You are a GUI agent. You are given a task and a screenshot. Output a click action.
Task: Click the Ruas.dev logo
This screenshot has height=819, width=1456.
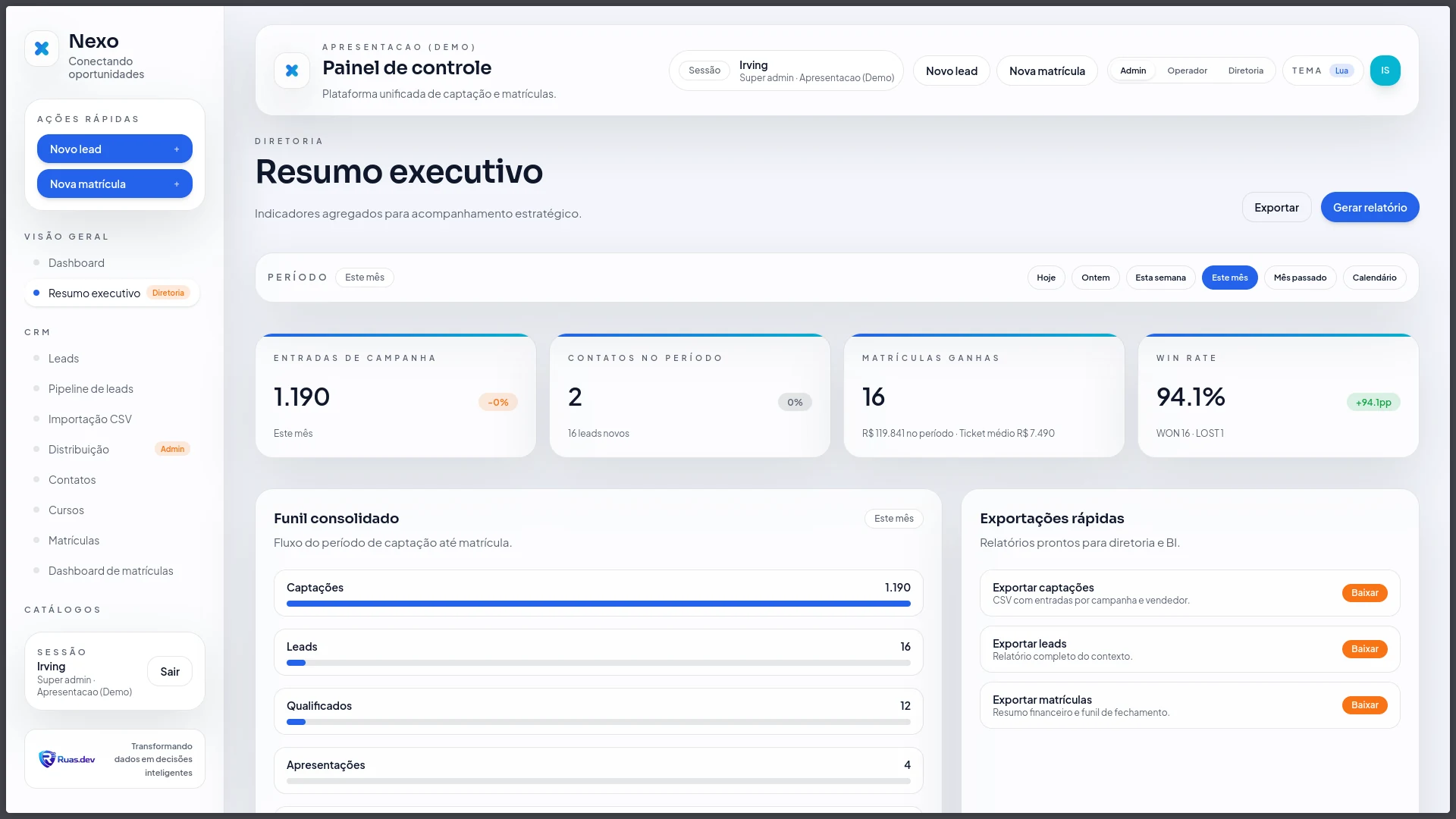[67, 759]
